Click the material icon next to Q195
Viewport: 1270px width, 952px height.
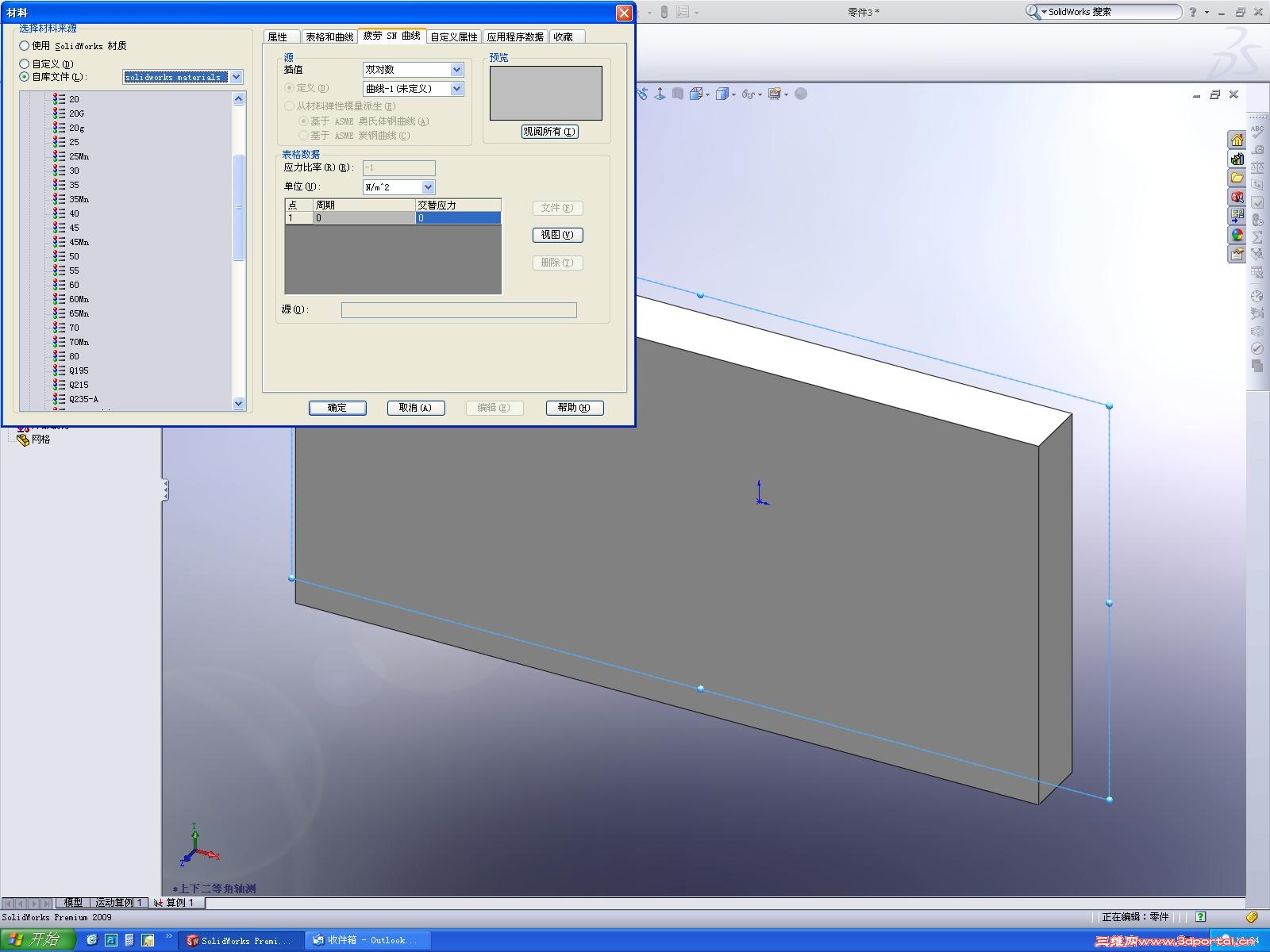[60, 370]
